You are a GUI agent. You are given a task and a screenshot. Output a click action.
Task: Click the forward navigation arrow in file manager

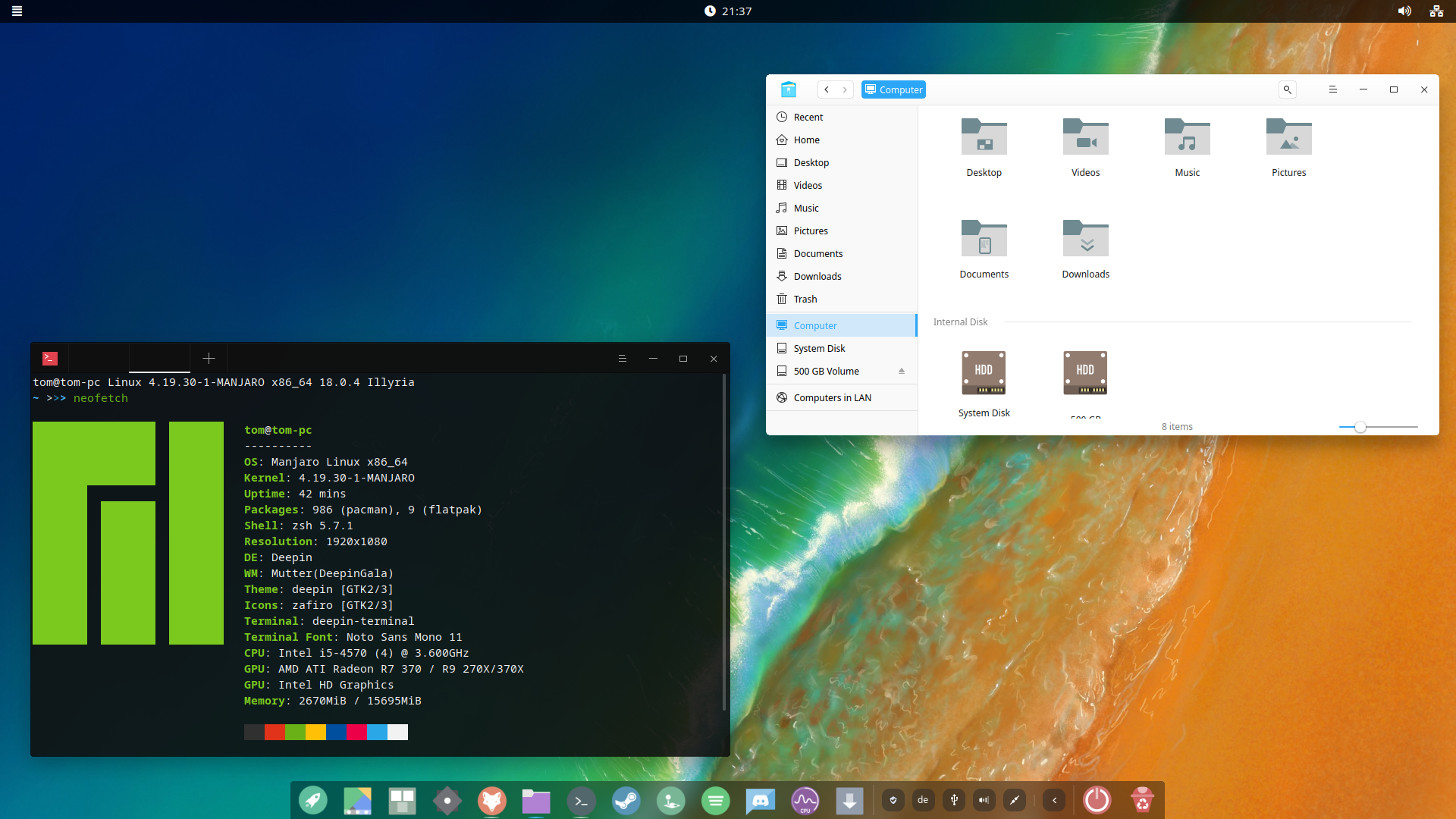coord(845,89)
